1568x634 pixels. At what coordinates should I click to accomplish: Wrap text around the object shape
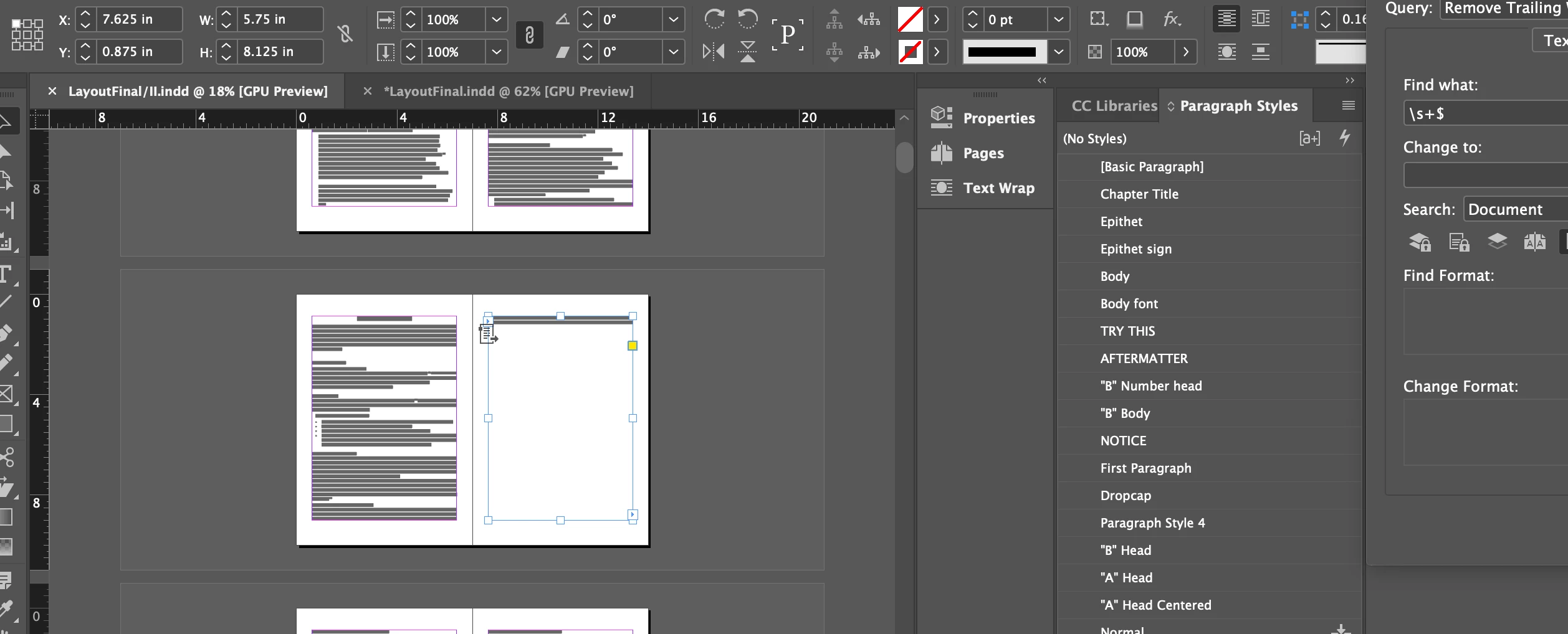(1226, 52)
